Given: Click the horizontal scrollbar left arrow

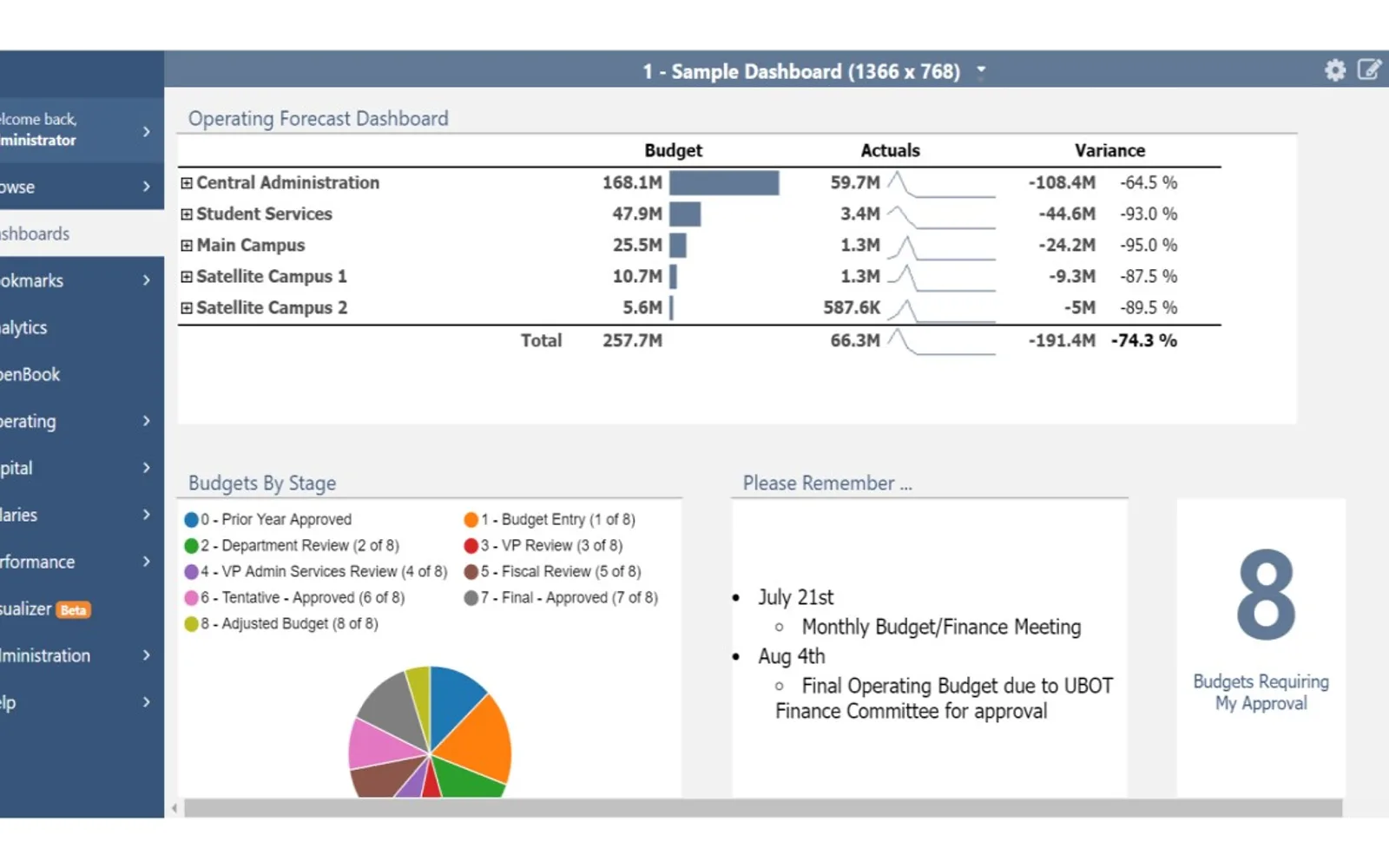Looking at the screenshot, I should pos(174,808).
